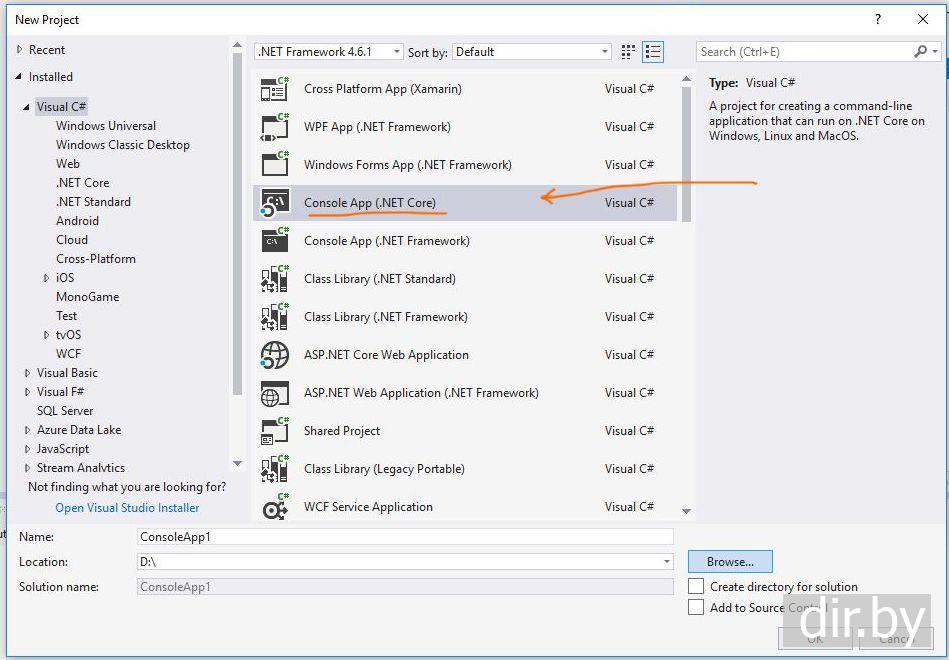949x660 pixels.
Task: Select the Web category
Action: click(x=68, y=163)
